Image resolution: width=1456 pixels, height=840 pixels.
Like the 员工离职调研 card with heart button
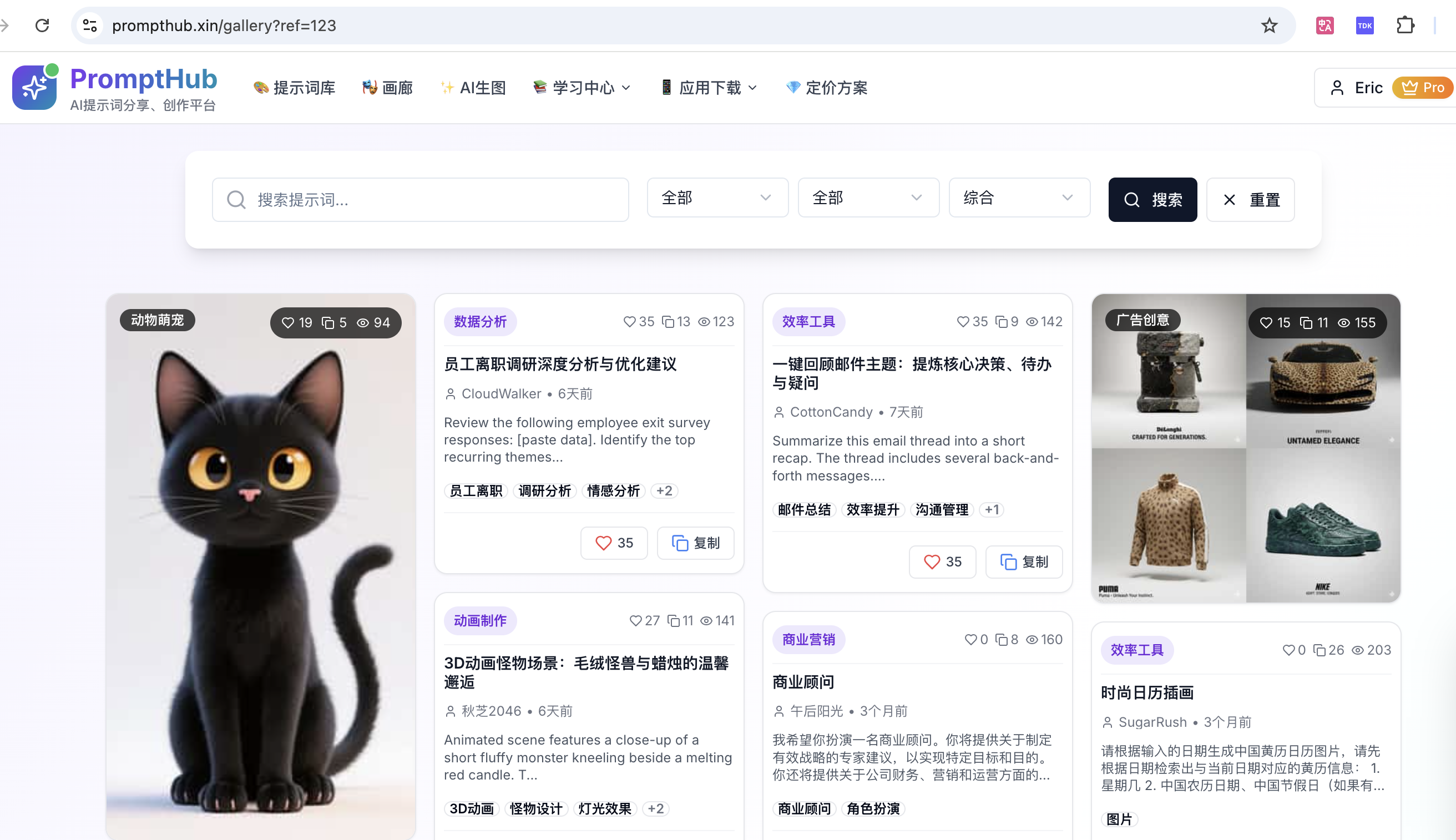click(x=614, y=543)
